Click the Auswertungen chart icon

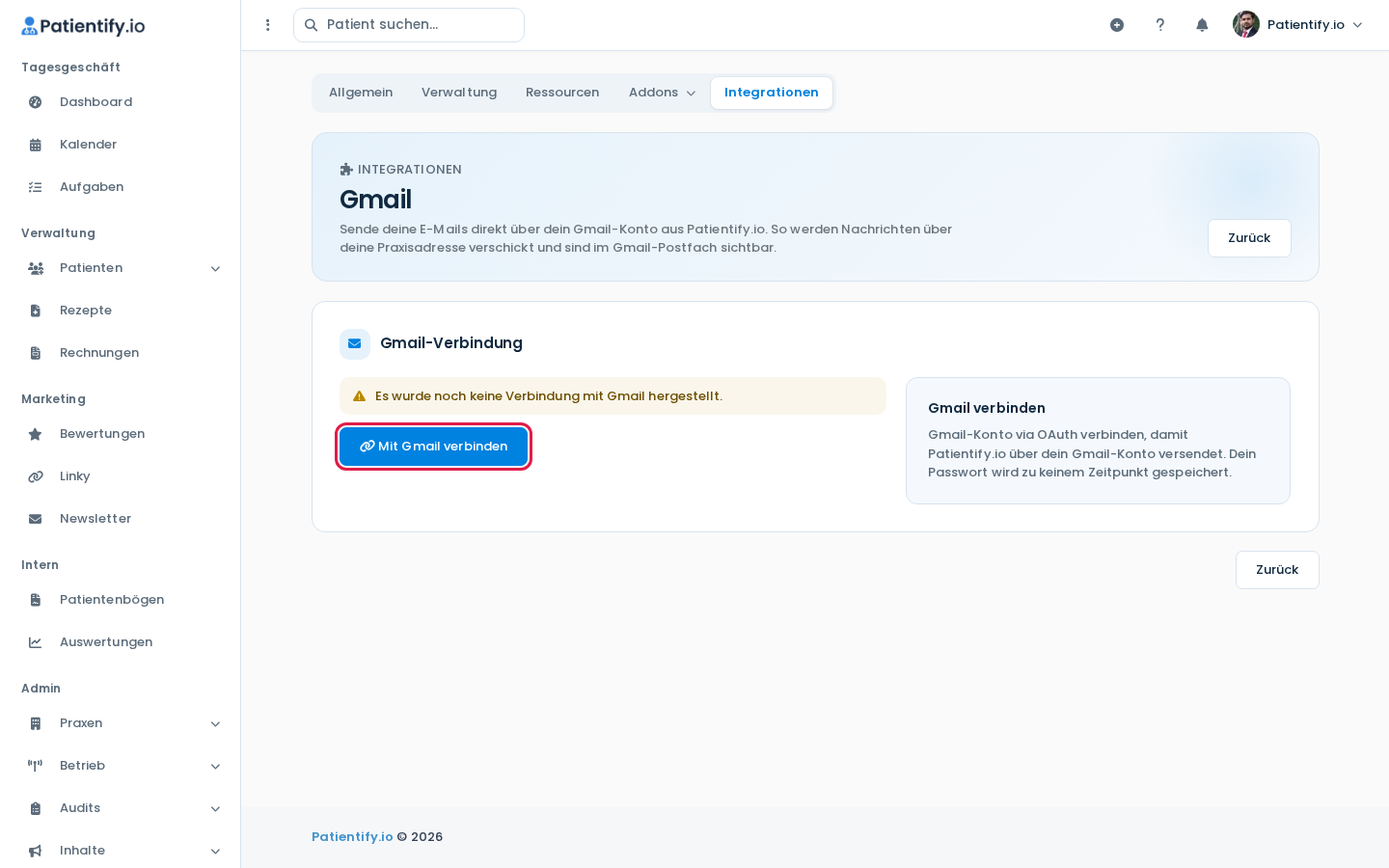coord(36,642)
